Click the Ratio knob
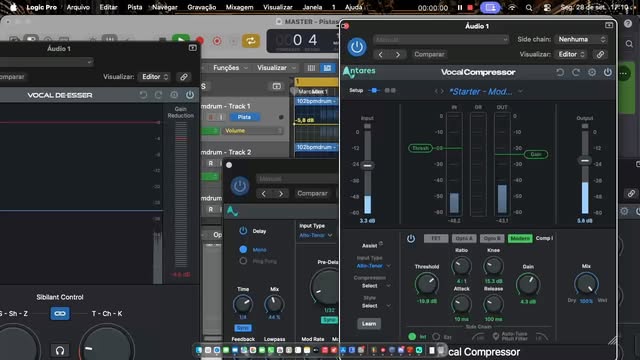 click(x=461, y=267)
